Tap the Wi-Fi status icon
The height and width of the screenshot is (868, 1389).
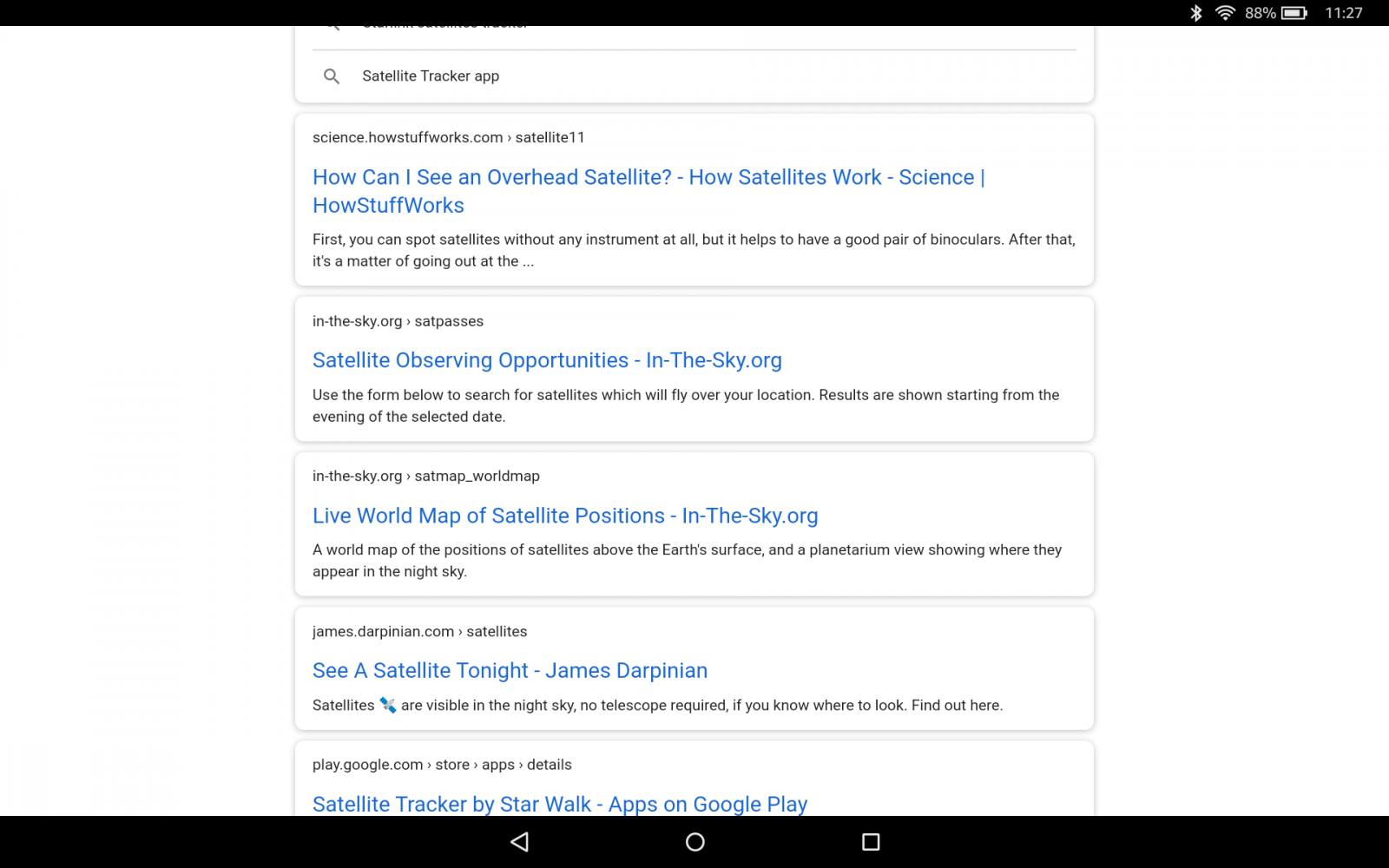(x=1224, y=13)
